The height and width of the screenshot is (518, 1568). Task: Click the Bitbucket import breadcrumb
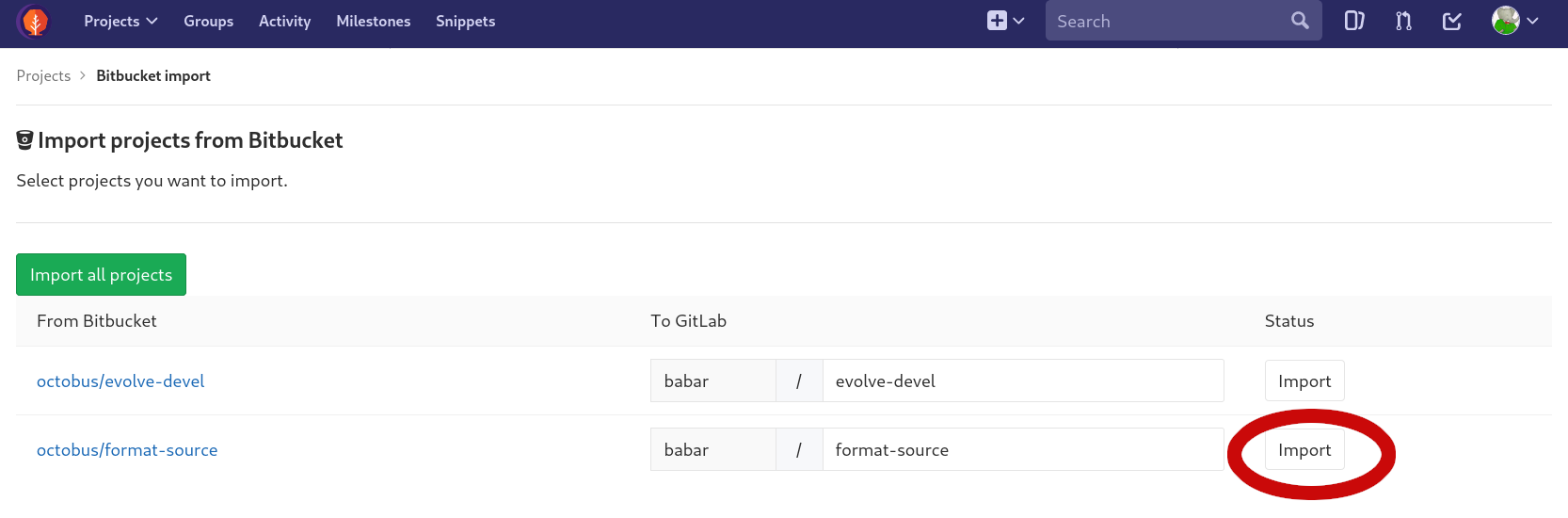[x=153, y=75]
